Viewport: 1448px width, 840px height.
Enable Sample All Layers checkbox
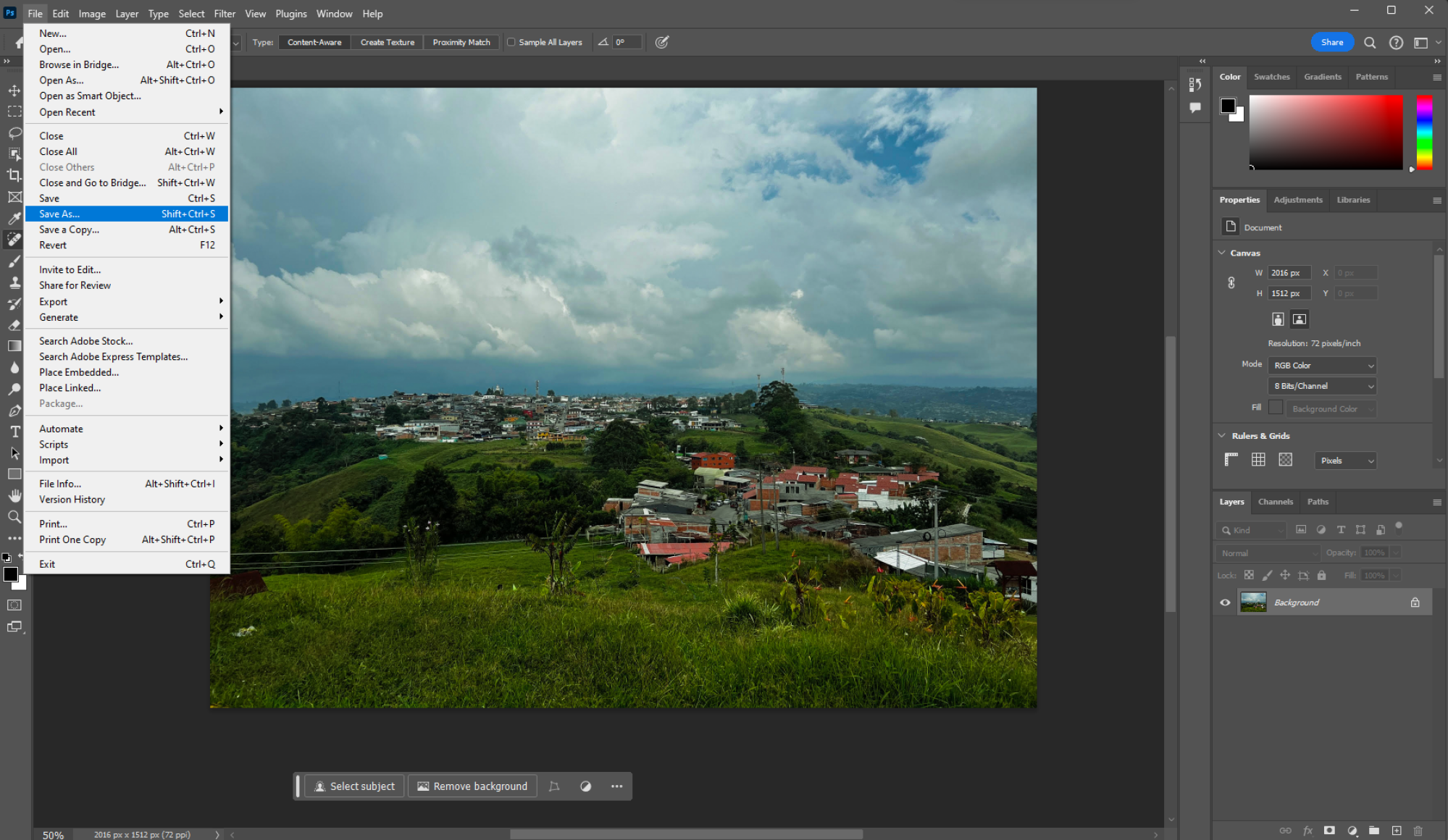tap(511, 42)
